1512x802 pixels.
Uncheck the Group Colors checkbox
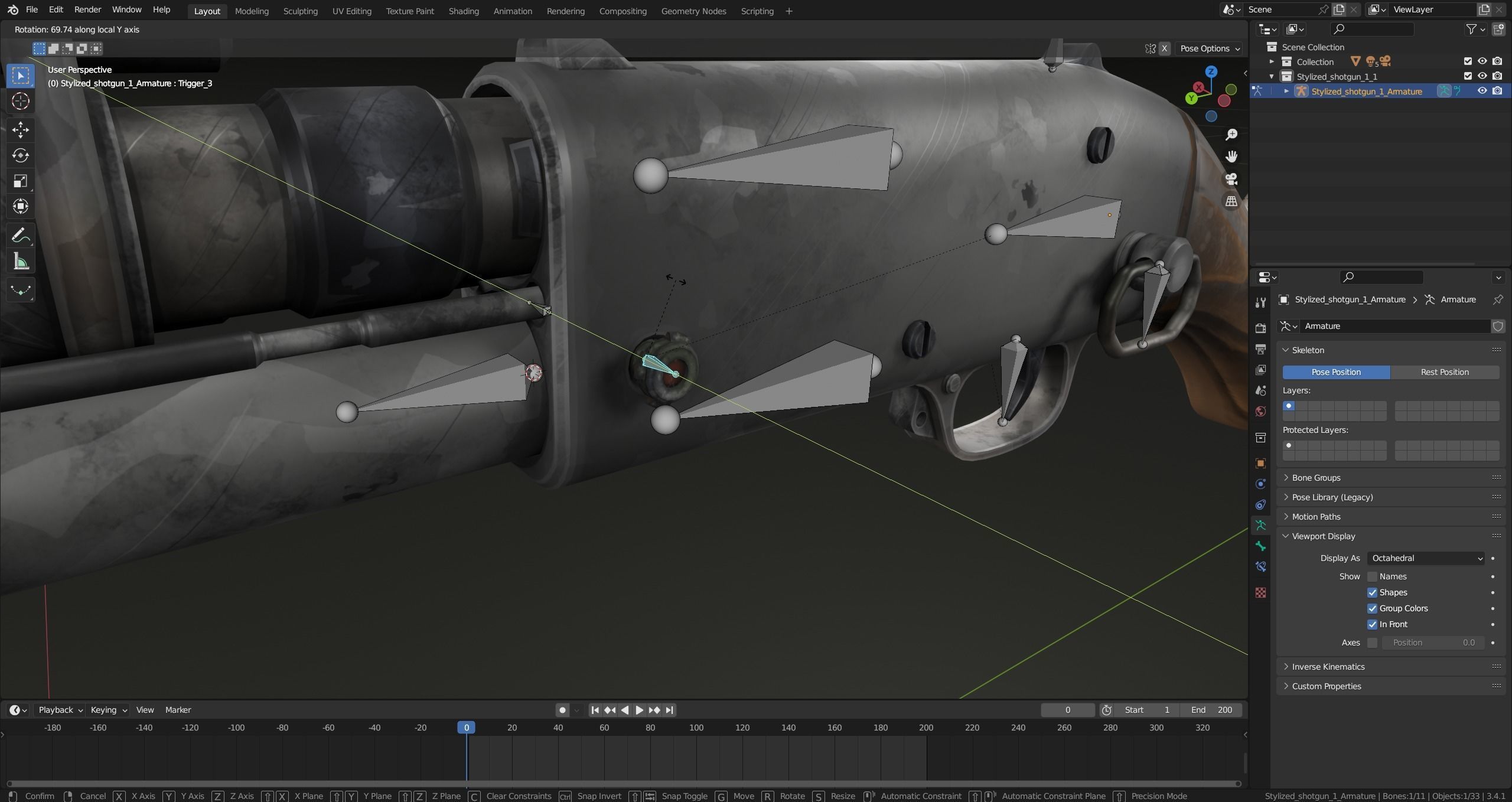1372,608
